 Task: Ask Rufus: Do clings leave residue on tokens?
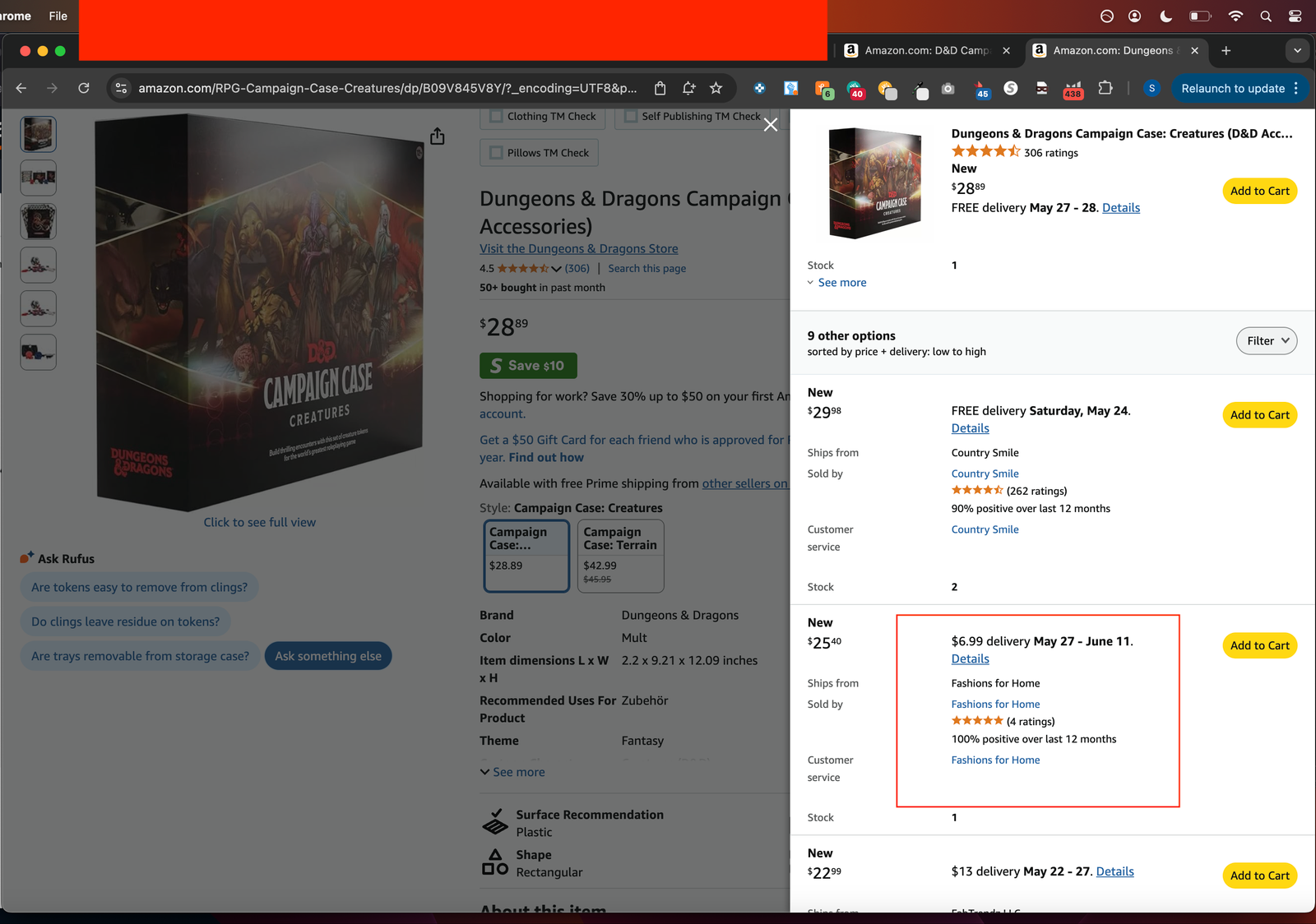125,621
